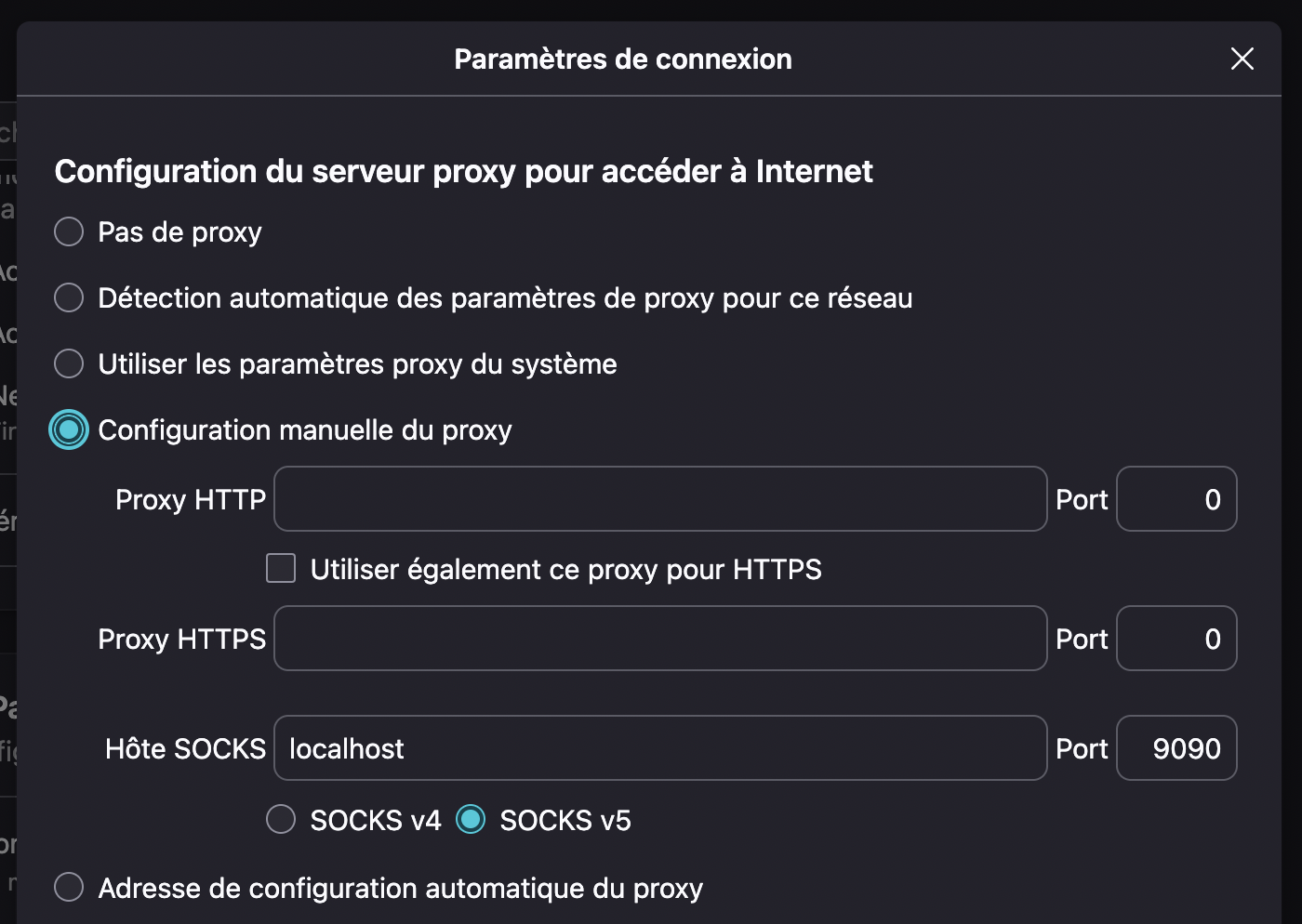The width and height of the screenshot is (1302, 924).
Task: Click the Utiliser également ce proxy label
Action: pyautogui.click(x=566, y=569)
